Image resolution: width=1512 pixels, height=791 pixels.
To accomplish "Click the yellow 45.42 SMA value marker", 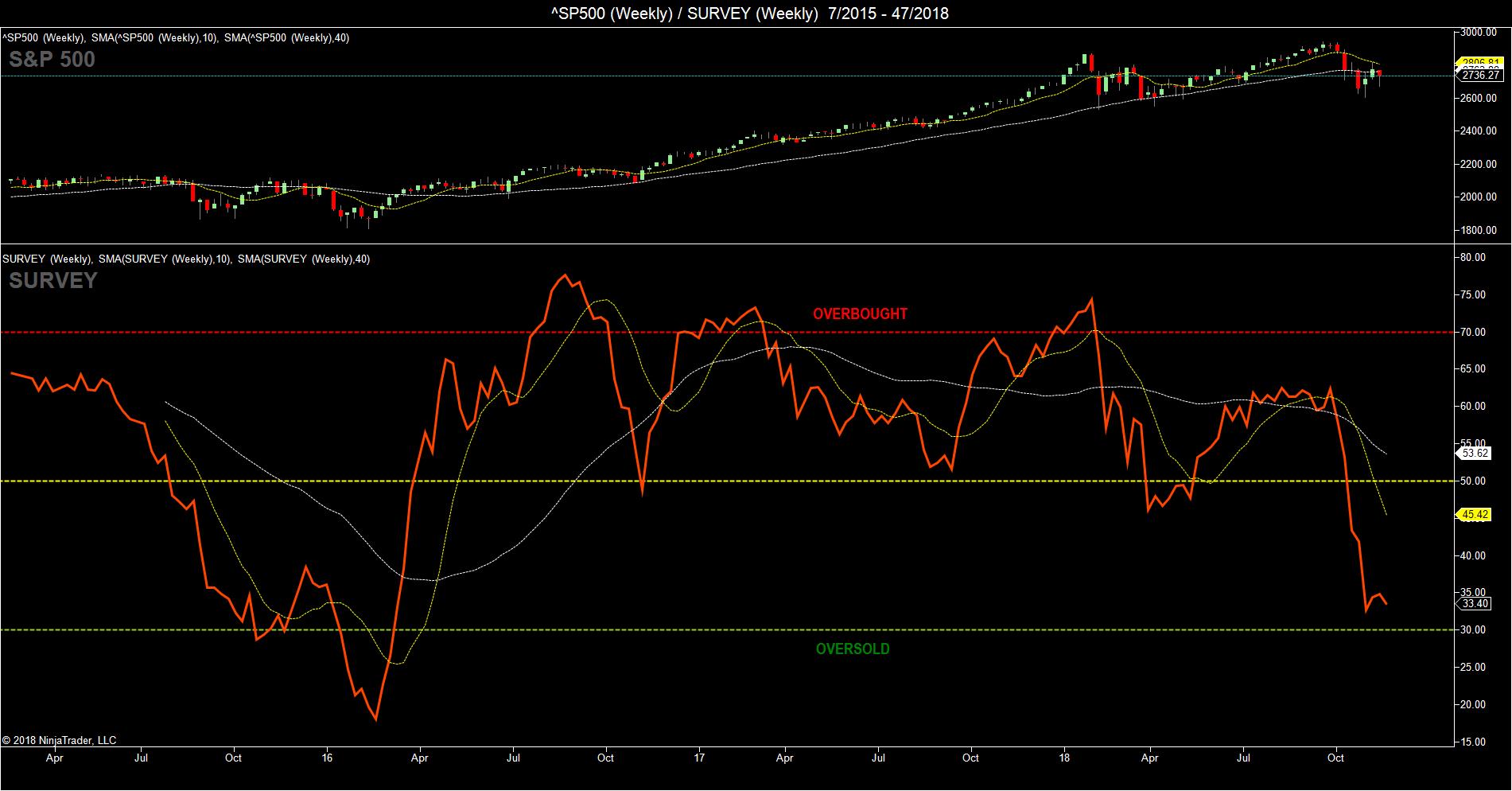I will 1473,515.
